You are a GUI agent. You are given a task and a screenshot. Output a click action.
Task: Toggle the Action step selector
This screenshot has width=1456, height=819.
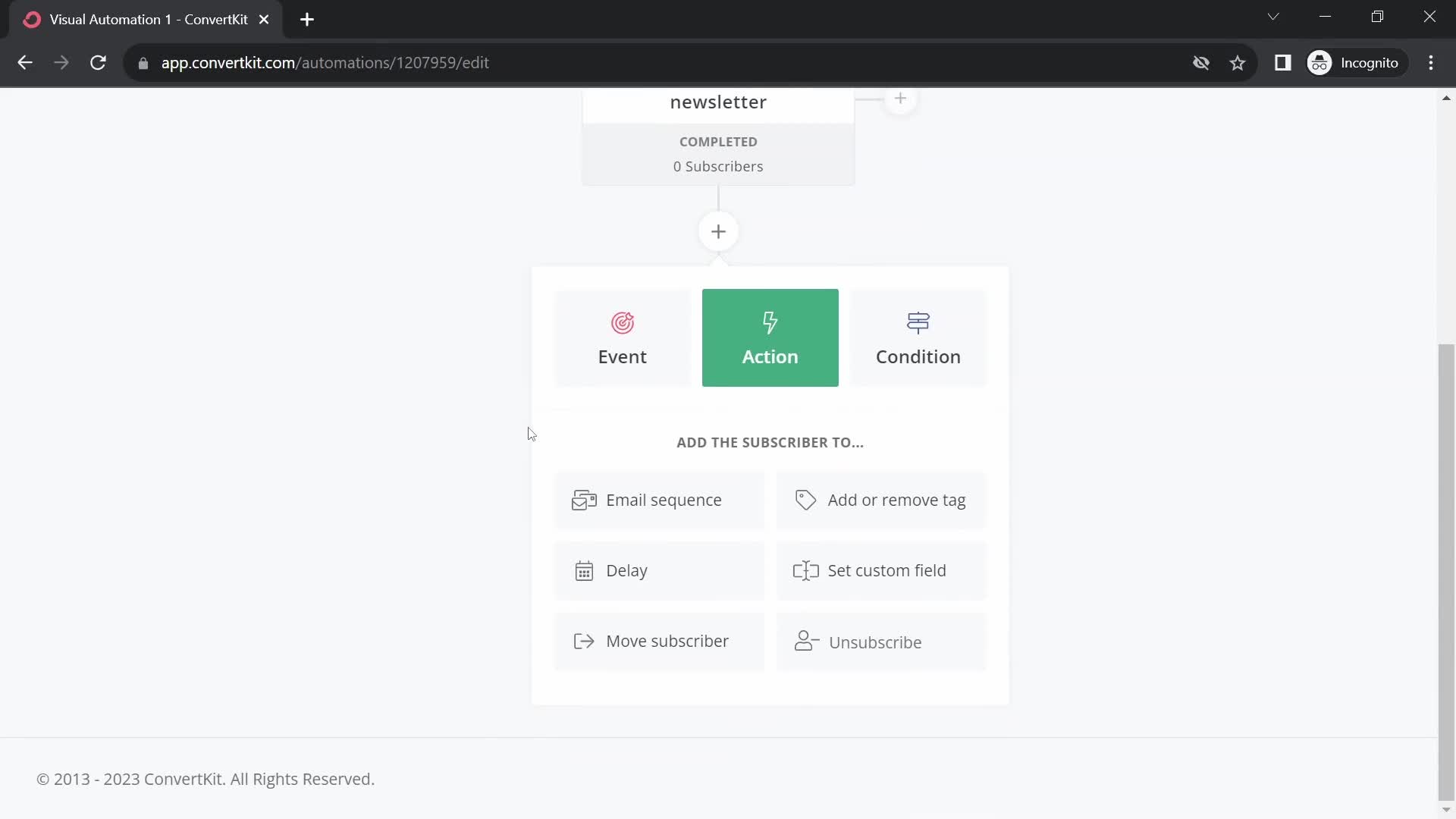click(x=770, y=337)
